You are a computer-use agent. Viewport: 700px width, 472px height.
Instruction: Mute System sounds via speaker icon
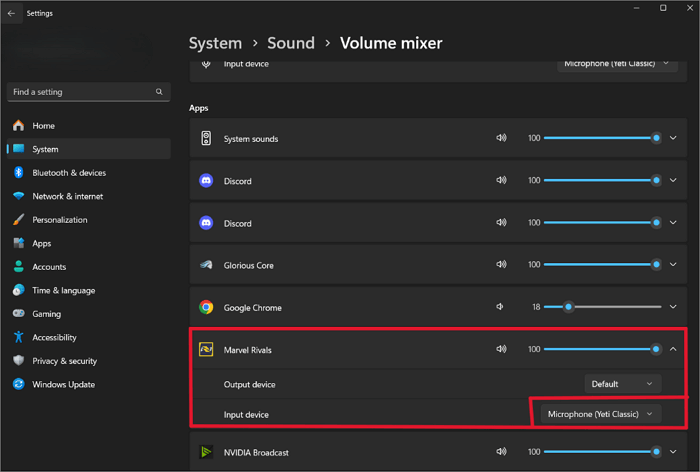pyautogui.click(x=501, y=138)
